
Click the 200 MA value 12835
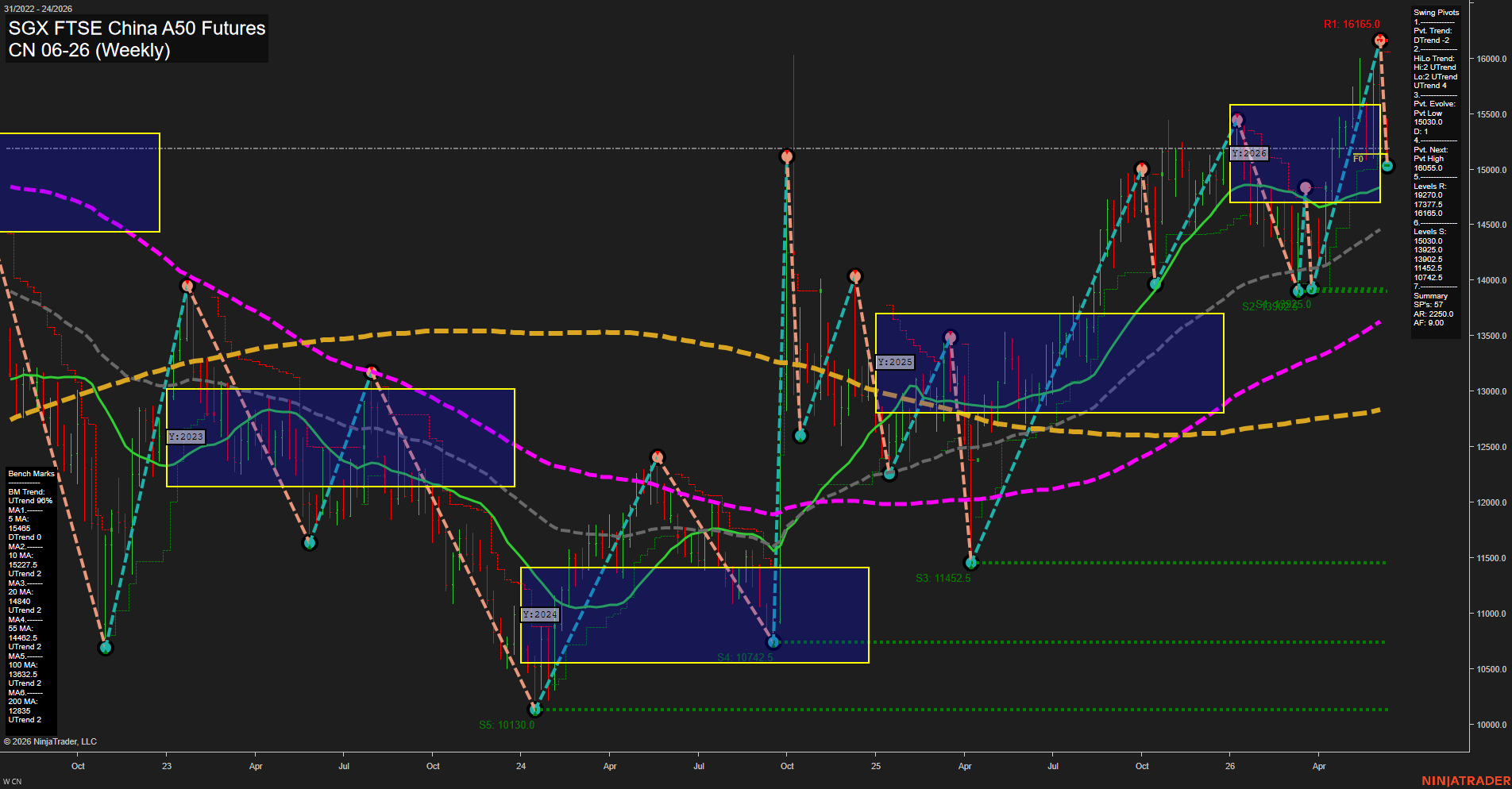(20, 711)
